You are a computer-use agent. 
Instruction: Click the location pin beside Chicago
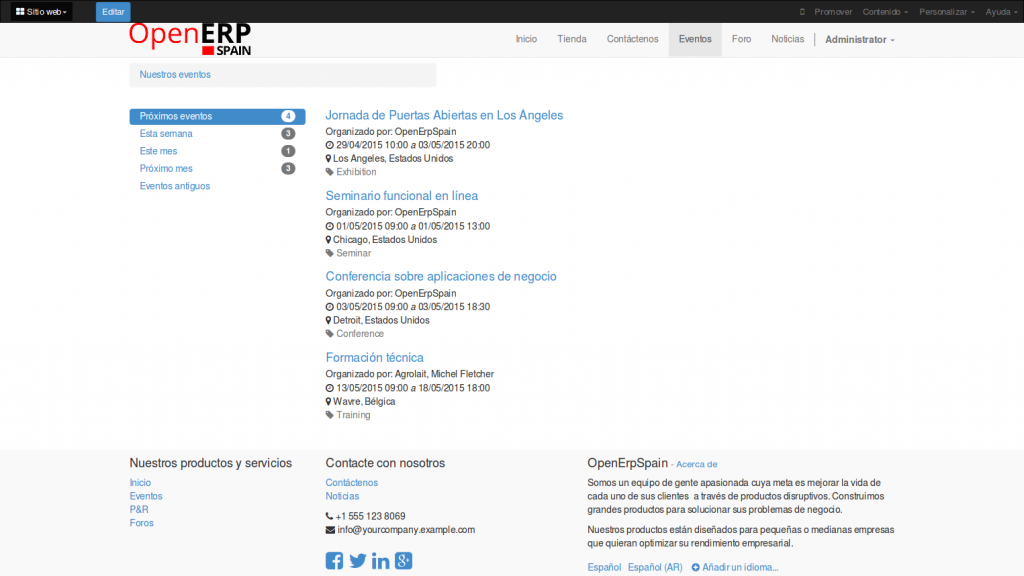click(328, 240)
